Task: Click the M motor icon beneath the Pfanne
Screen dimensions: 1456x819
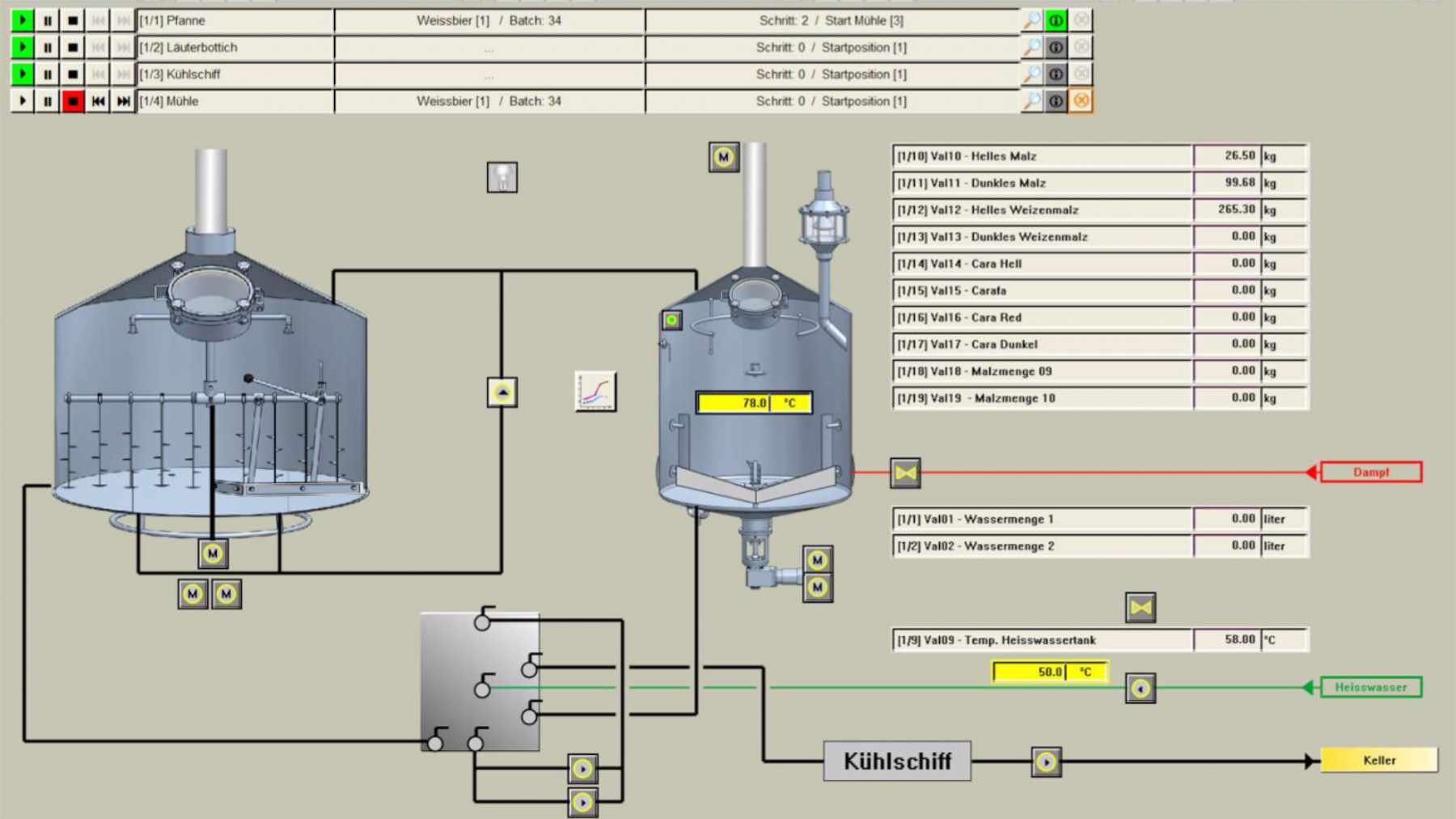Action: click(x=212, y=554)
